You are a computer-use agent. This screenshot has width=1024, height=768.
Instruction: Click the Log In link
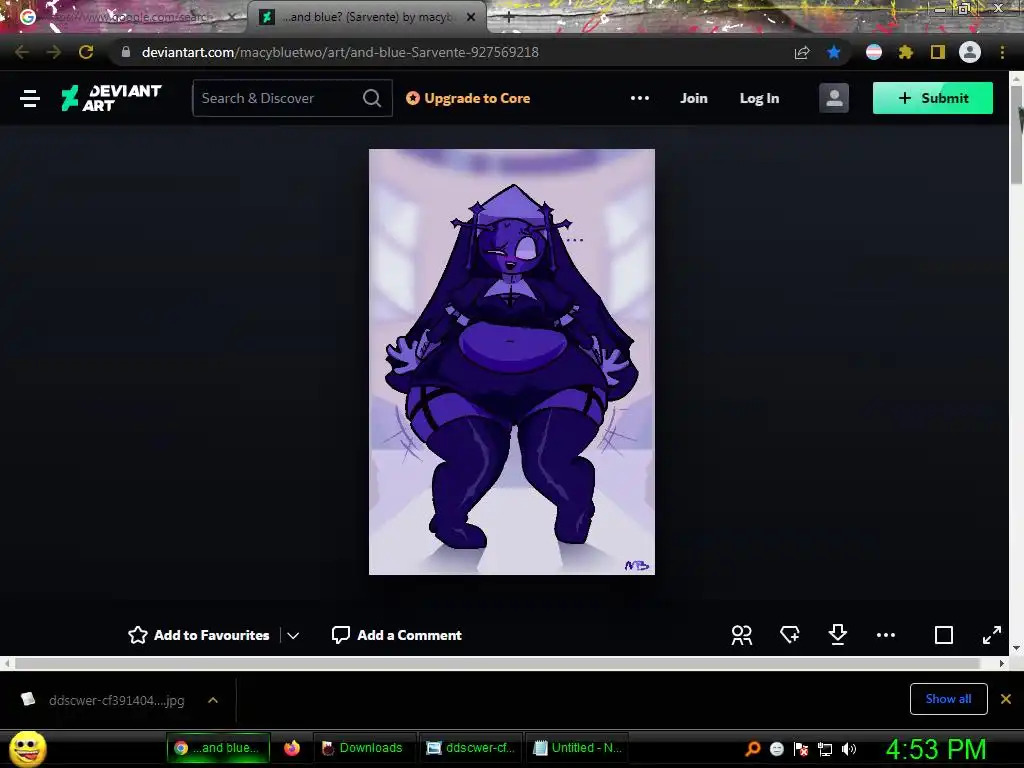(x=759, y=98)
